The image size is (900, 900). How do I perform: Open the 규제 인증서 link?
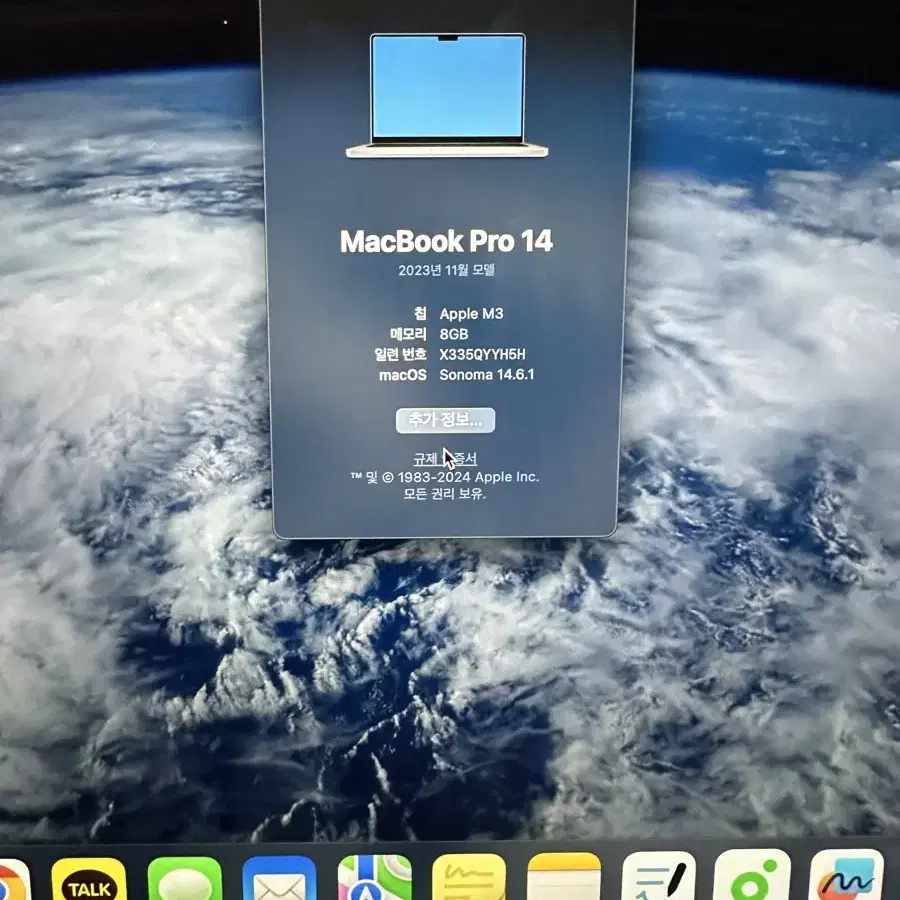click(x=445, y=459)
